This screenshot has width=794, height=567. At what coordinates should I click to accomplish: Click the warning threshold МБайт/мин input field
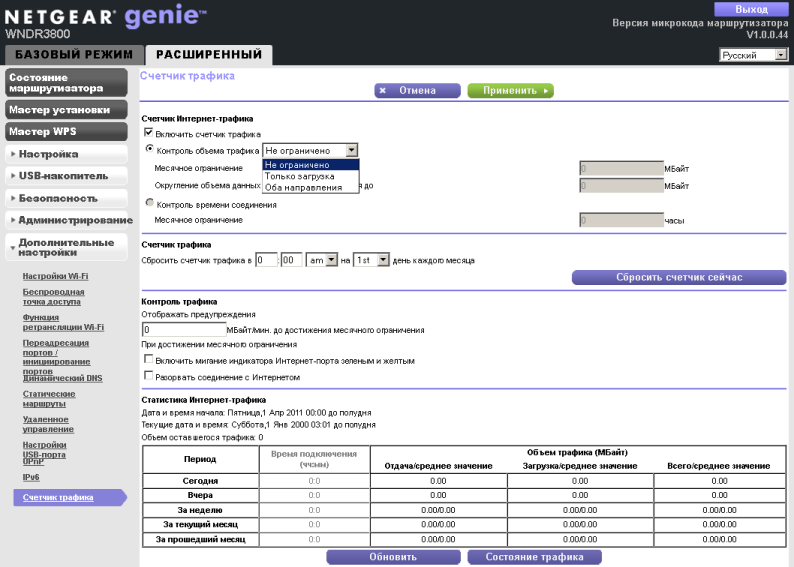pyautogui.click(x=184, y=330)
